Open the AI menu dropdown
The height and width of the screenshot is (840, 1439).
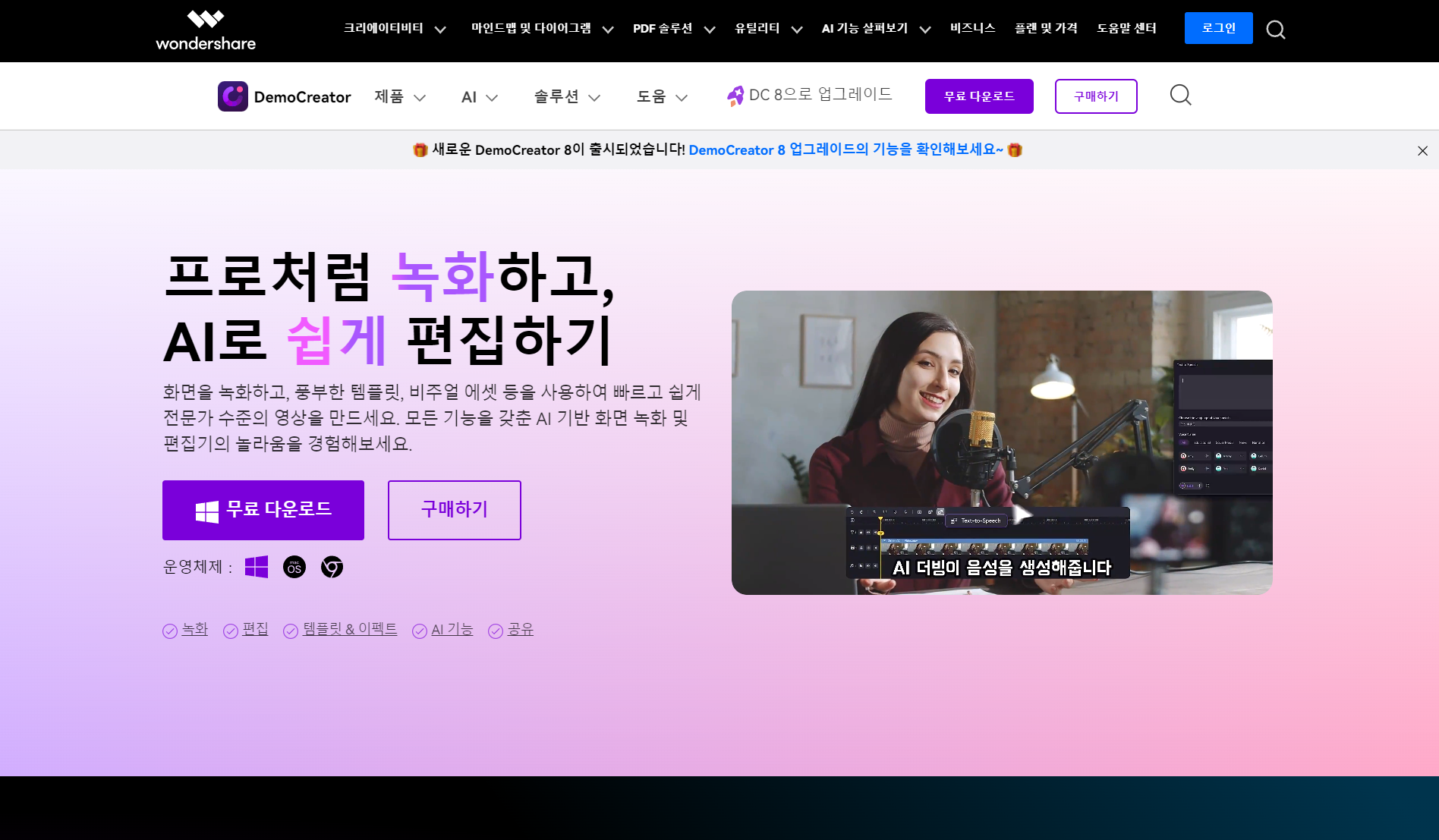480,97
